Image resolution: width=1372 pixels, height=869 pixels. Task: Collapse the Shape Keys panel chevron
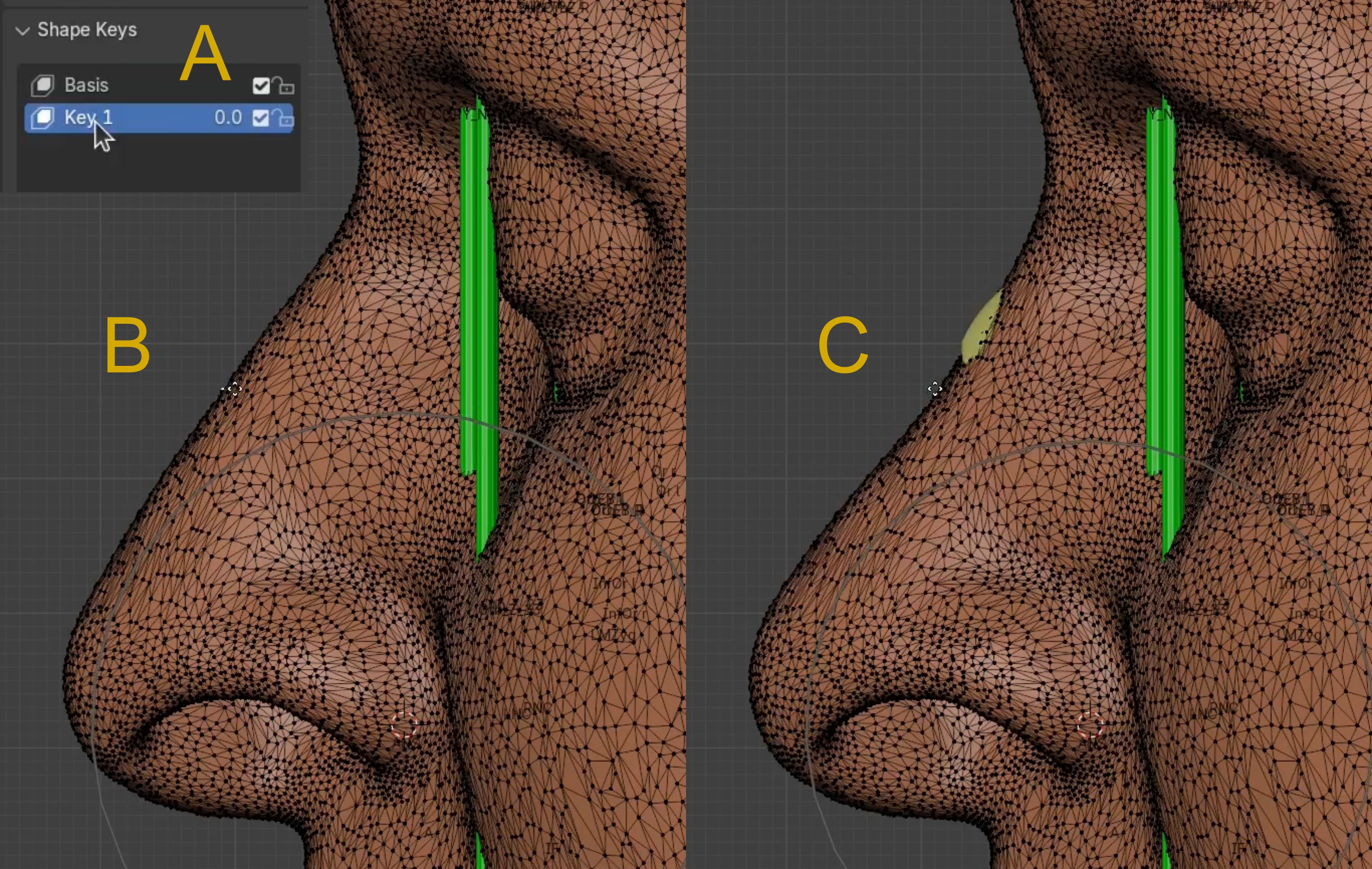tap(22, 31)
